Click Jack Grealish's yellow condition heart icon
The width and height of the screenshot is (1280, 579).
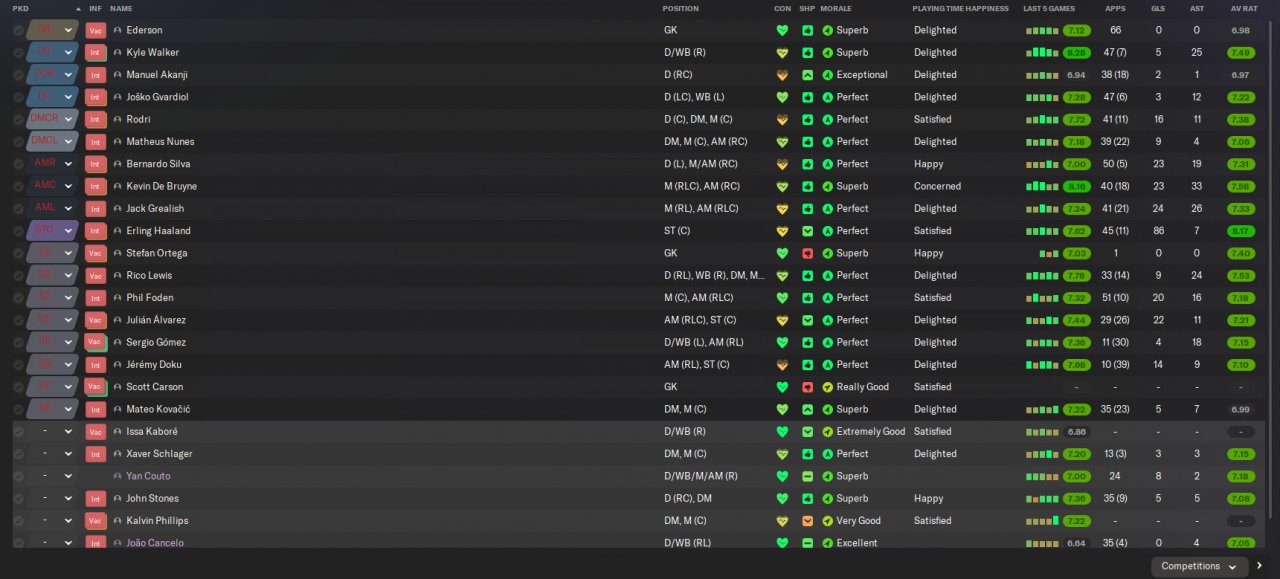pyautogui.click(x=782, y=209)
